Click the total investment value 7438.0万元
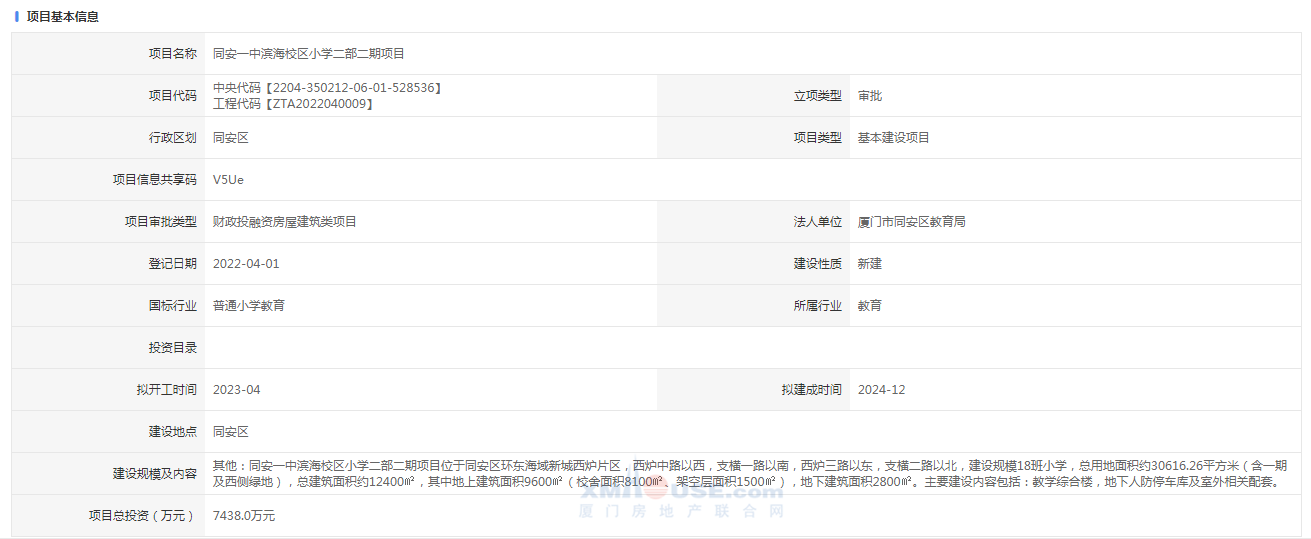The height and width of the screenshot is (539, 1311). [x=243, y=516]
